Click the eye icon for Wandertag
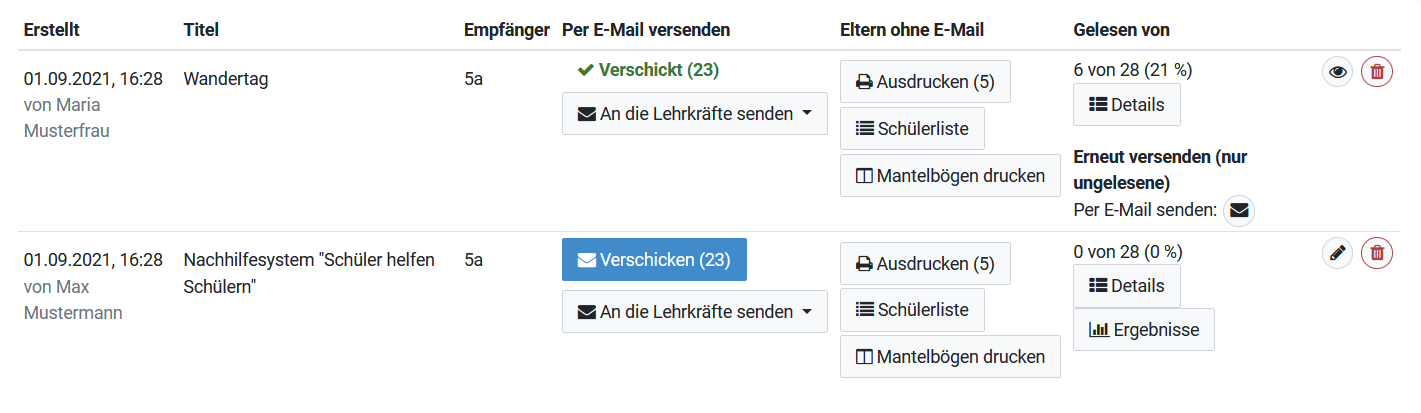Screen dimensions: 1421x413 (1338, 72)
